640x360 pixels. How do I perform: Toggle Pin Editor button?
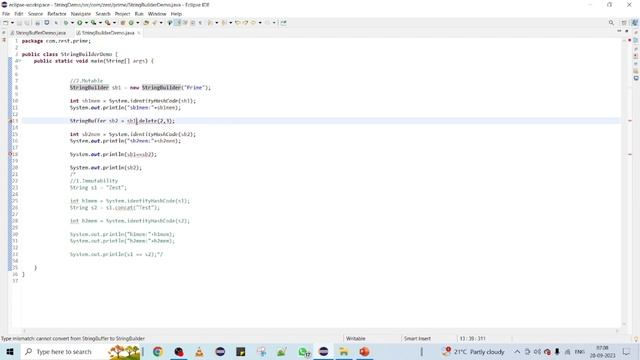pos(283,23)
